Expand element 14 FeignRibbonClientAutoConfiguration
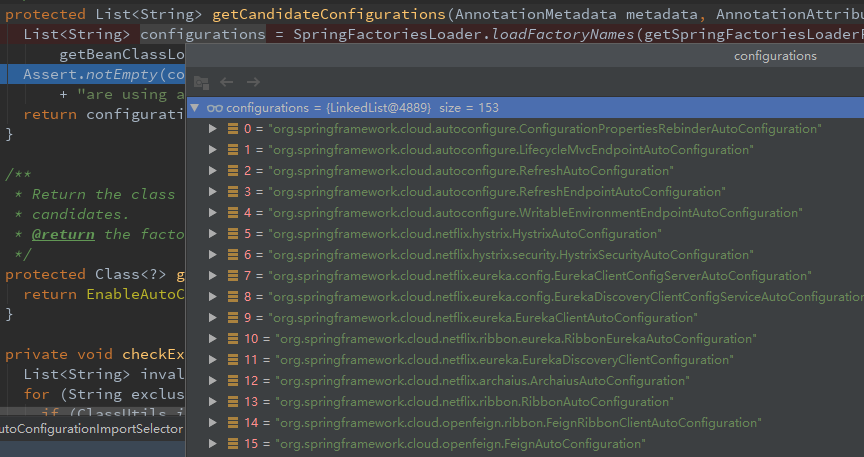 pyautogui.click(x=212, y=422)
